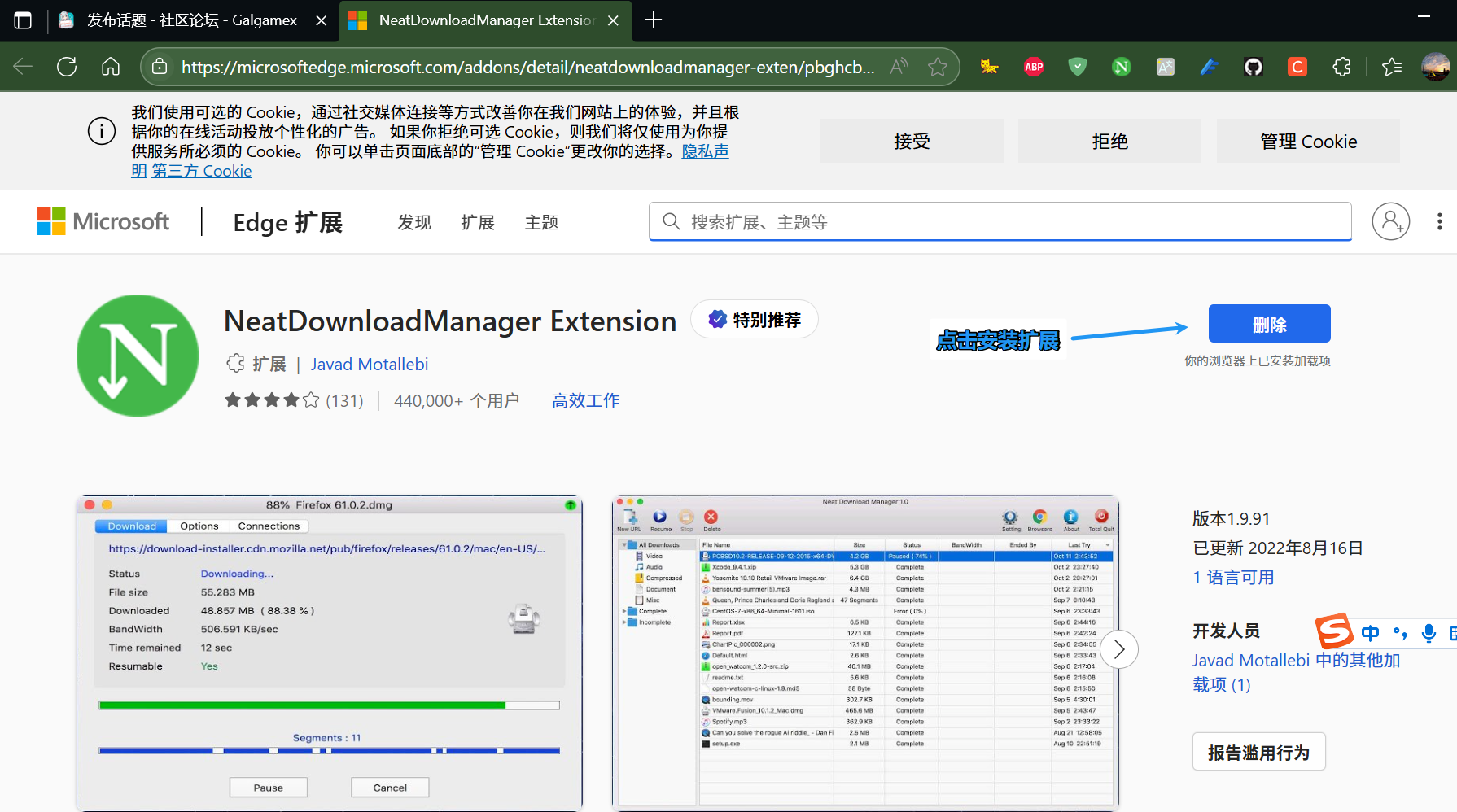The height and width of the screenshot is (812, 1457).
Task: Sign in with the account icon
Action: [1391, 221]
